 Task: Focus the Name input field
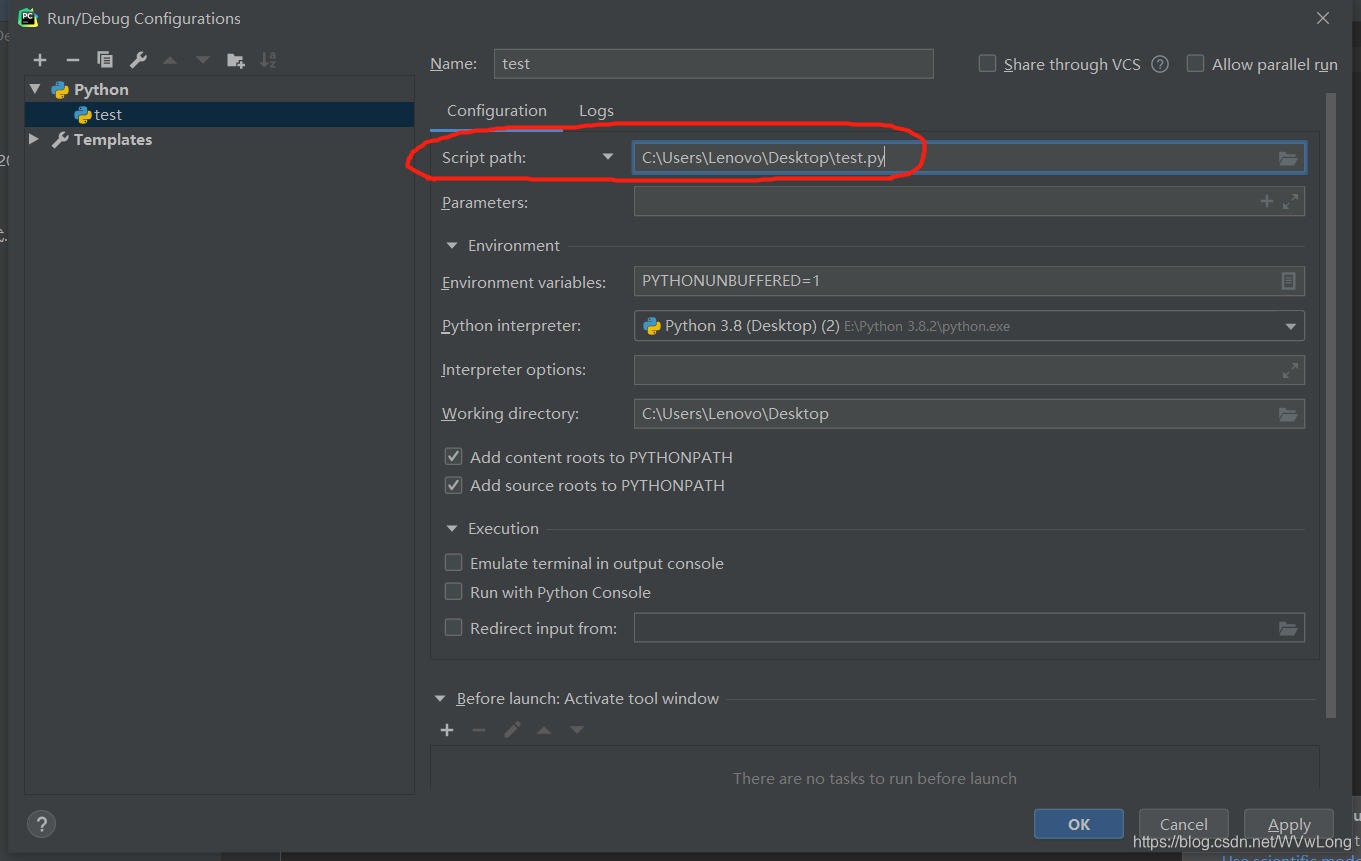pos(713,64)
